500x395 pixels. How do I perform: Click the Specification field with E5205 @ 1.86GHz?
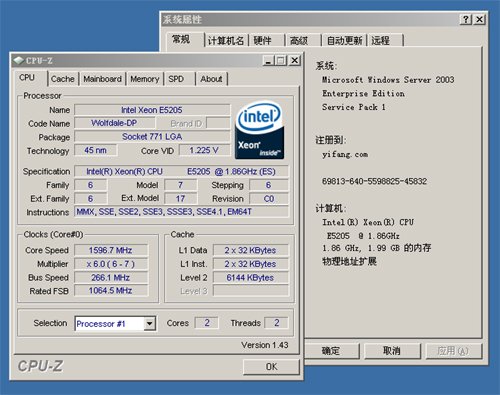tap(181, 172)
